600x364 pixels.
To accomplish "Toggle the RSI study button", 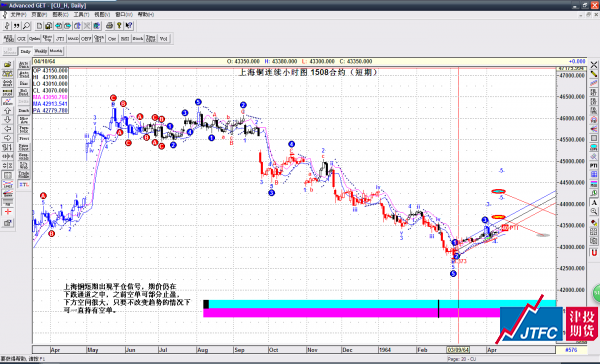I will [x=125, y=39].
